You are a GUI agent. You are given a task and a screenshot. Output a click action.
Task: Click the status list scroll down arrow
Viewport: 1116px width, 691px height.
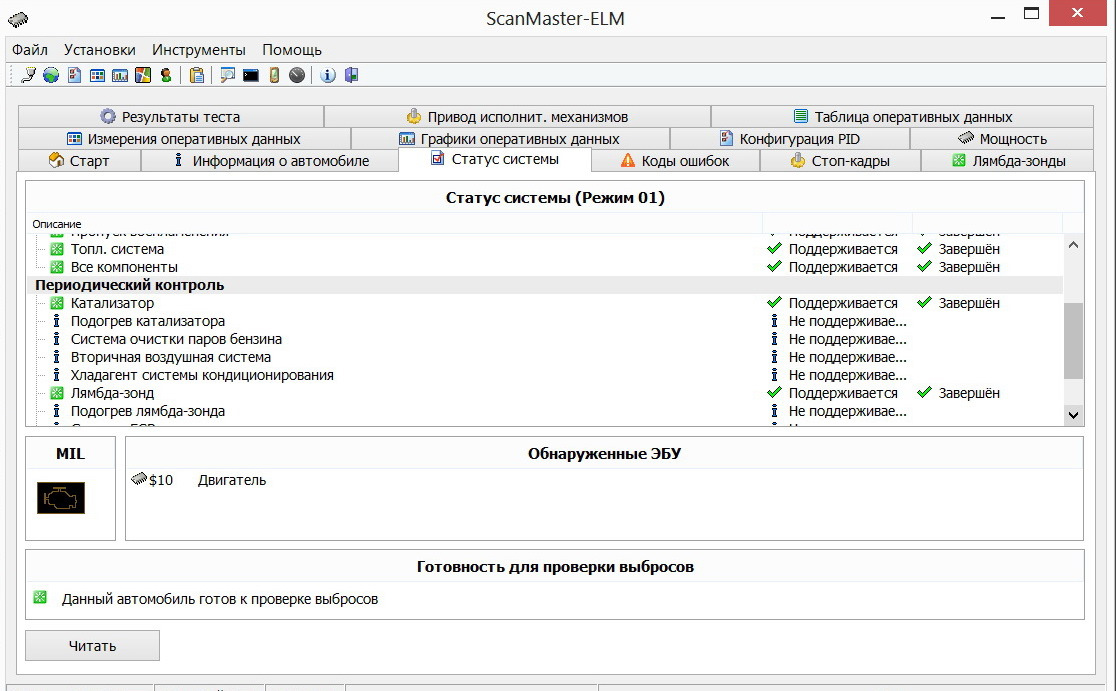[1074, 414]
